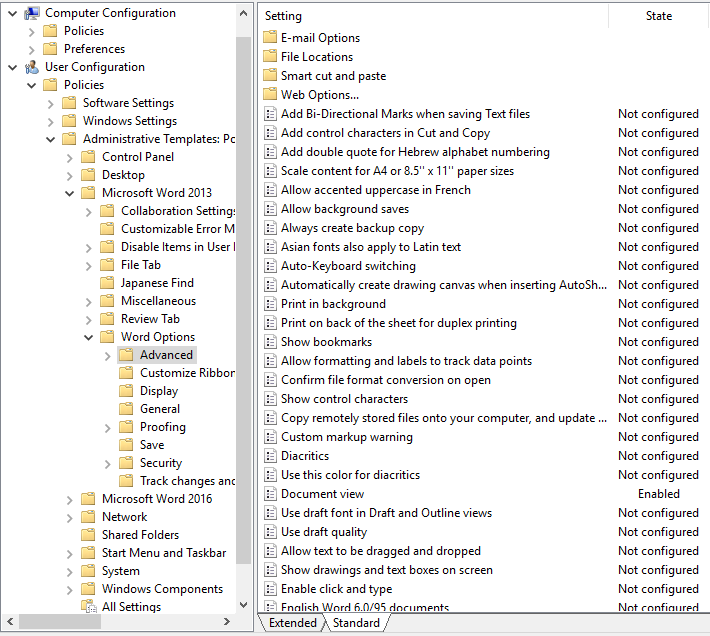This screenshot has width=710, height=636.
Task: Switch to the Extended tab
Action: point(292,623)
